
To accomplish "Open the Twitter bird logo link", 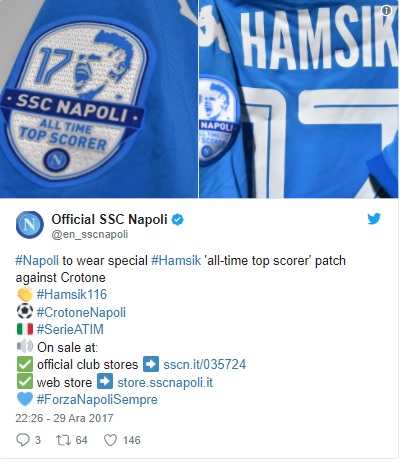I will [374, 219].
